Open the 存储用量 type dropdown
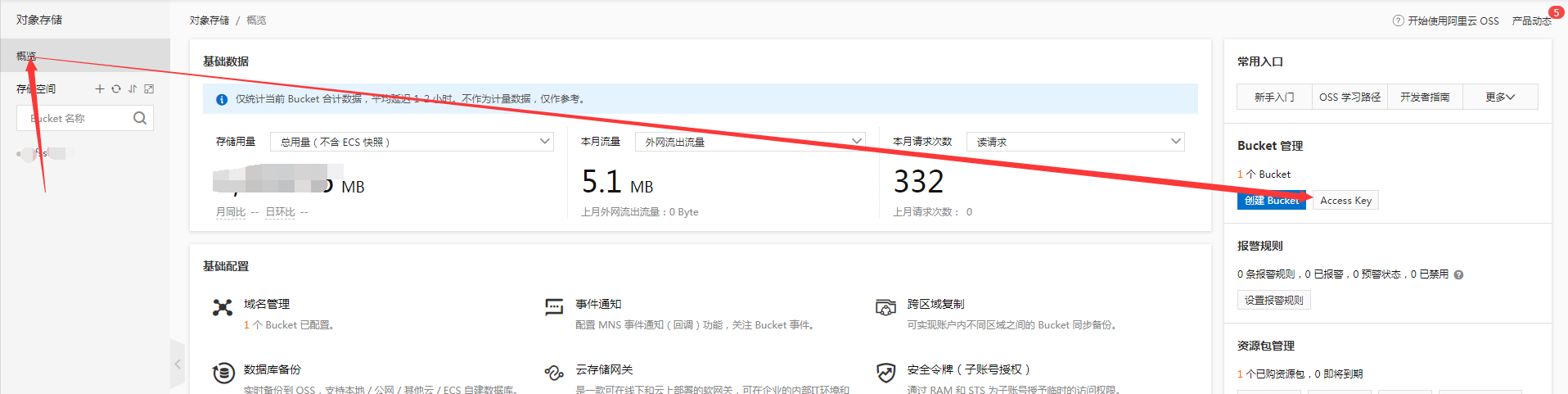The image size is (1568, 394). click(x=412, y=142)
